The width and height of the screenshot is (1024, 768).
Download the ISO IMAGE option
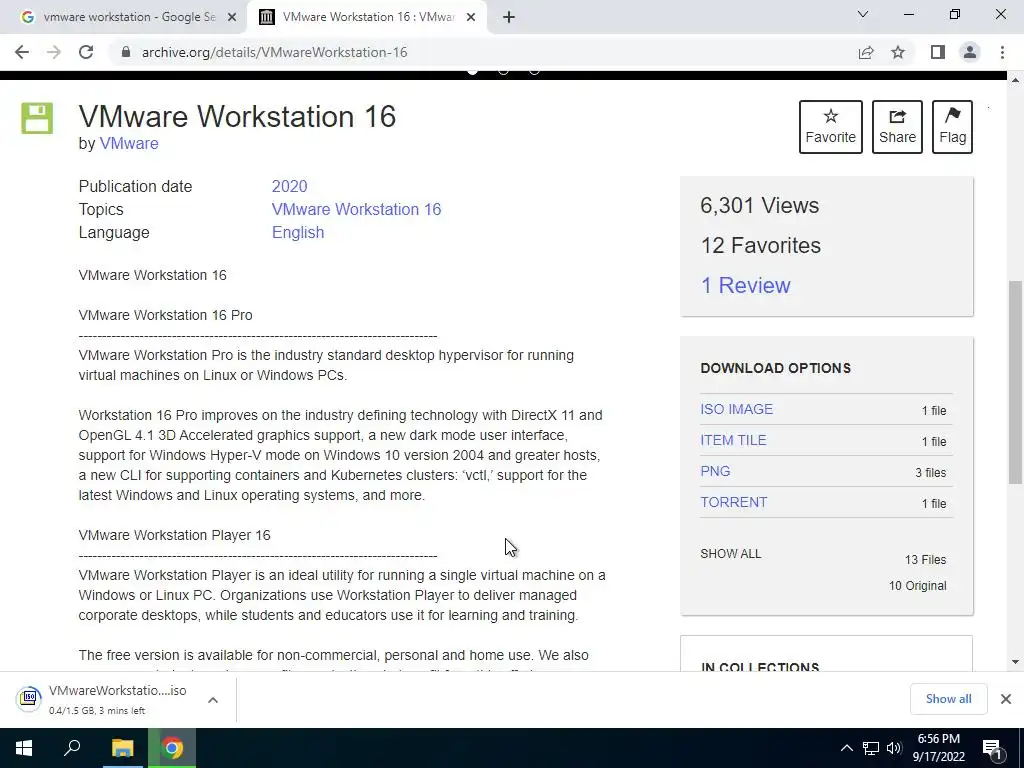coord(737,409)
